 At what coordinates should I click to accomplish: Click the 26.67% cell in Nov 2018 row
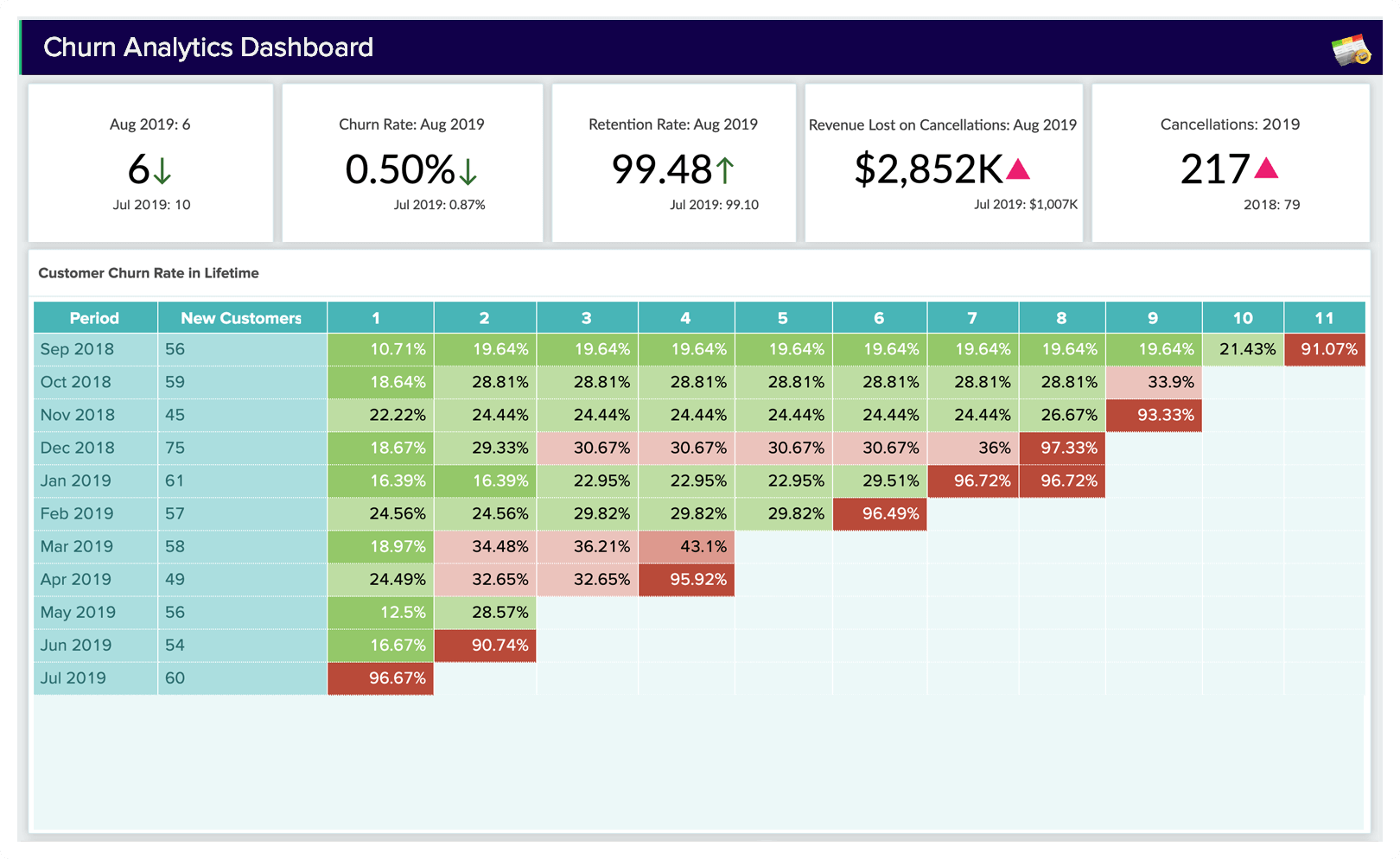tap(1062, 415)
